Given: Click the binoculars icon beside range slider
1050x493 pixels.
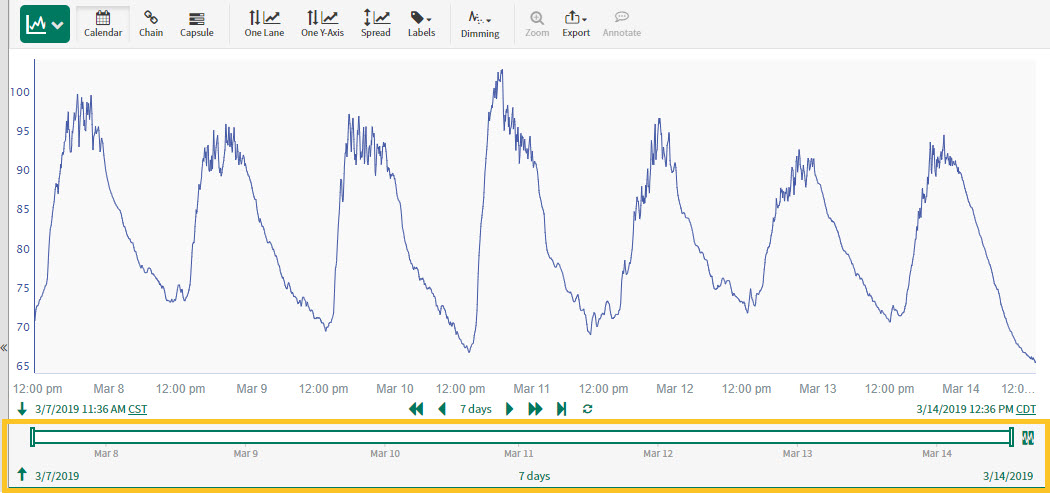Looking at the screenshot, I should coord(1027,436).
